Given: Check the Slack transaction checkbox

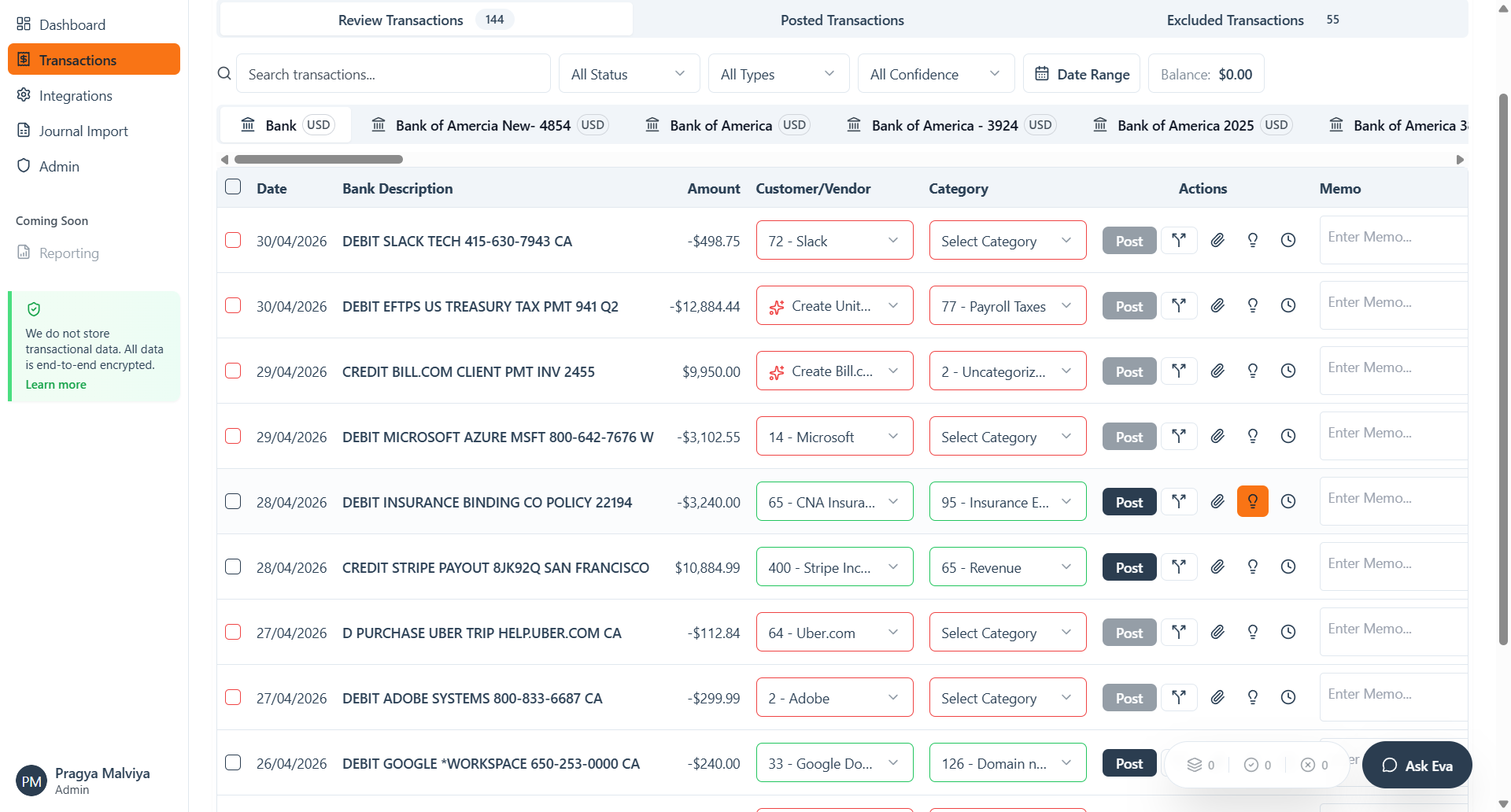Looking at the screenshot, I should pos(233,241).
